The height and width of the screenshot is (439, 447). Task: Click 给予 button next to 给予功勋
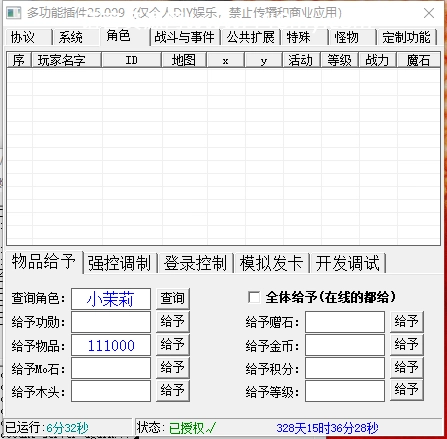[x=173, y=322]
